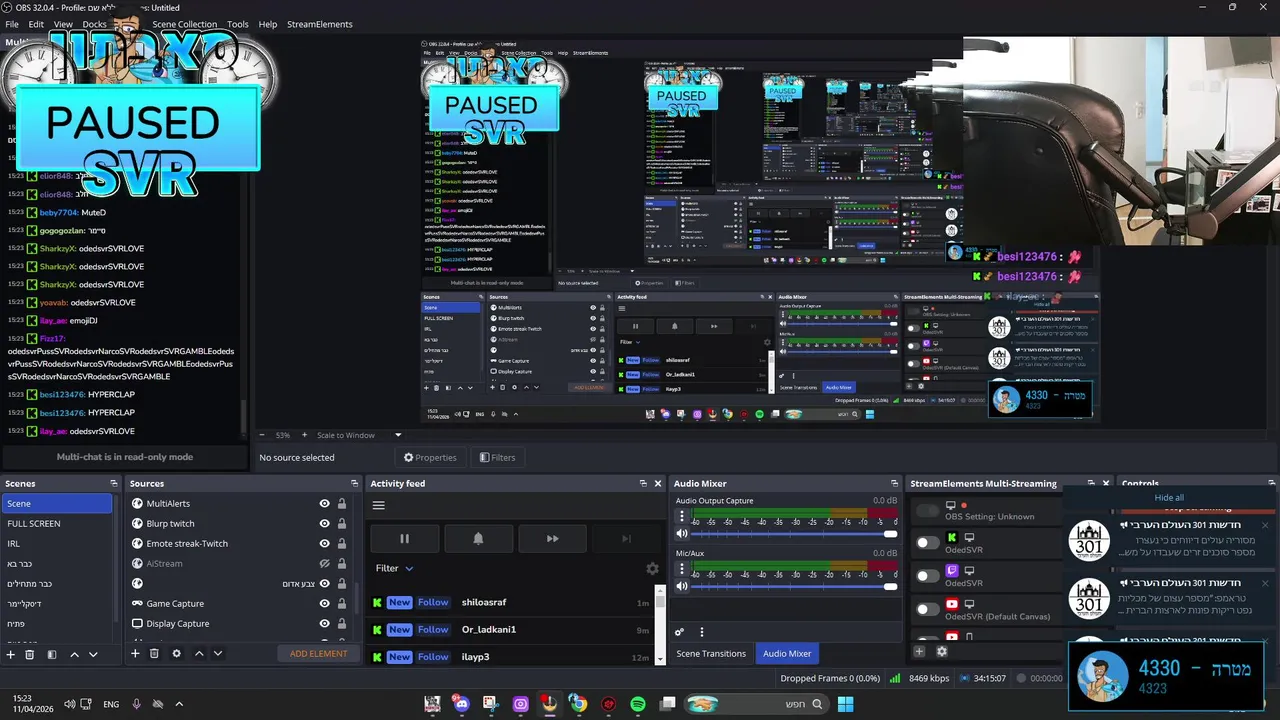Open the File menu

coord(12,24)
